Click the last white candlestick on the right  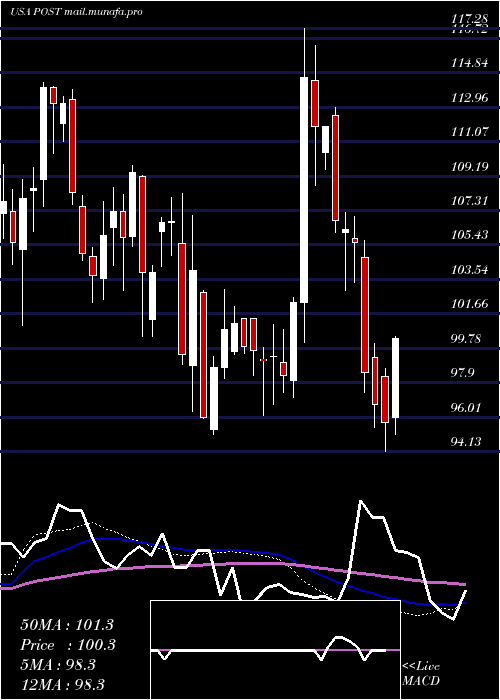[x=395, y=378]
